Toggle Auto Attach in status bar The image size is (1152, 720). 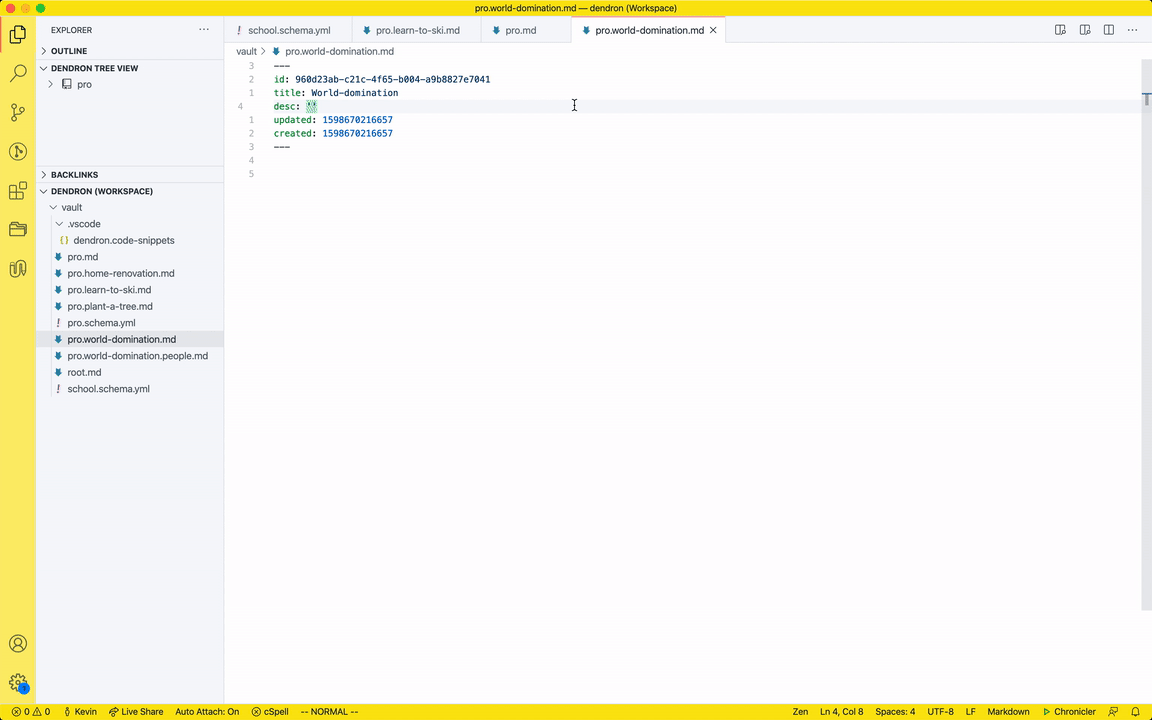pyautogui.click(x=207, y=712)
